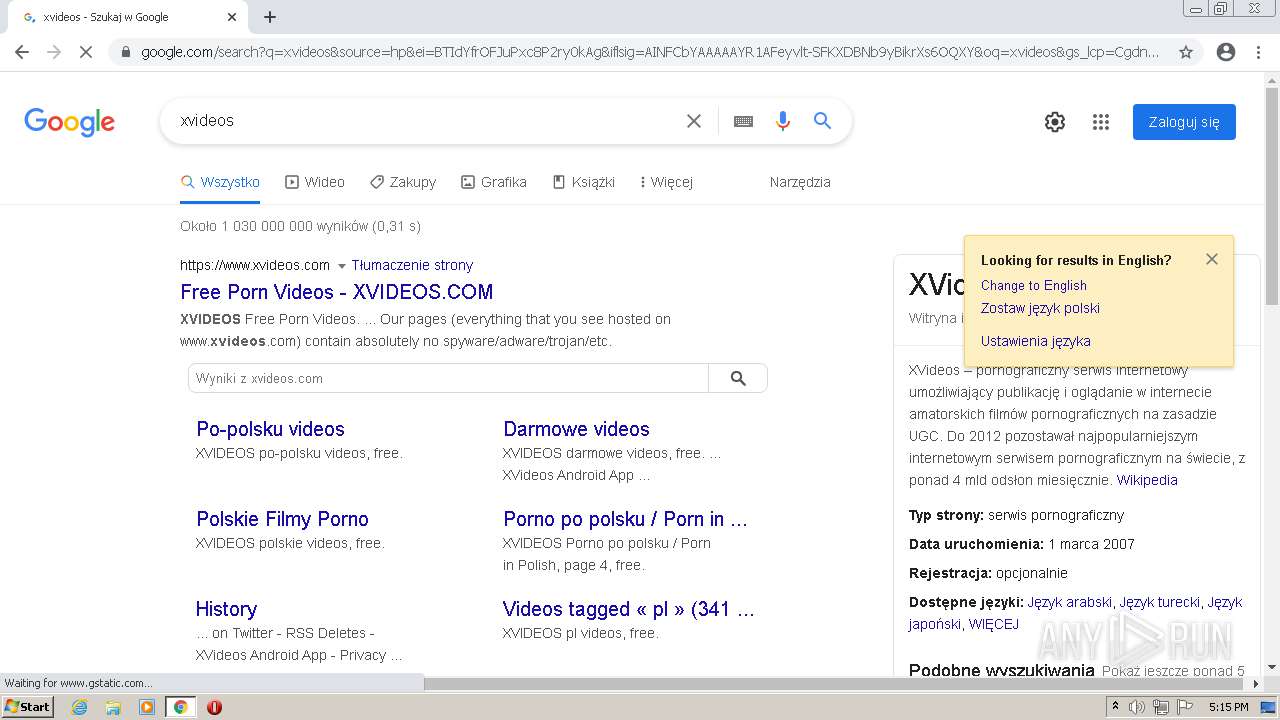The image size is (1280, 720).
Task: Open Internet Explorer from the taskbar
Action: 79,707
